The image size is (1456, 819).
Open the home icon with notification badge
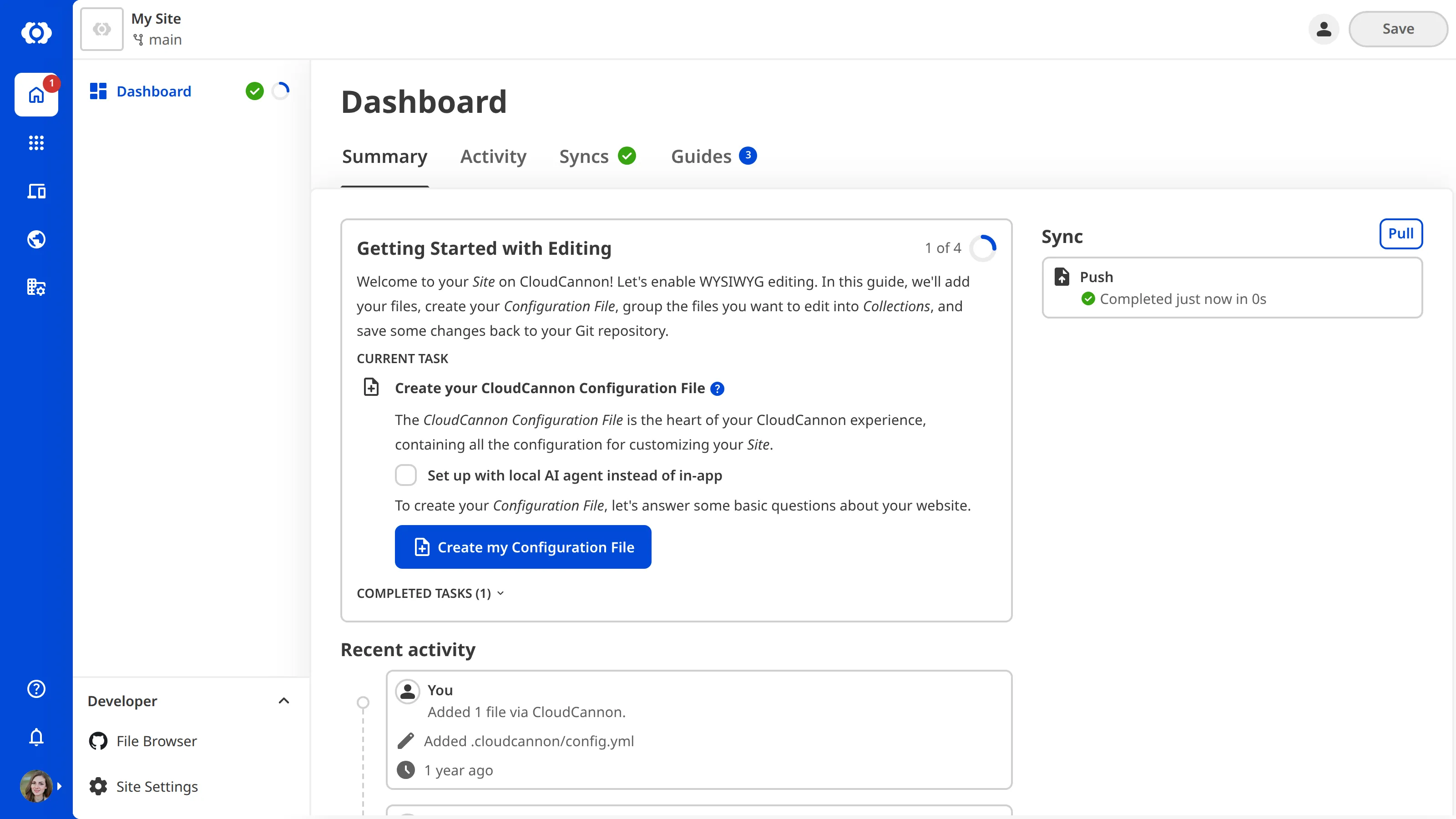[36, 94]
